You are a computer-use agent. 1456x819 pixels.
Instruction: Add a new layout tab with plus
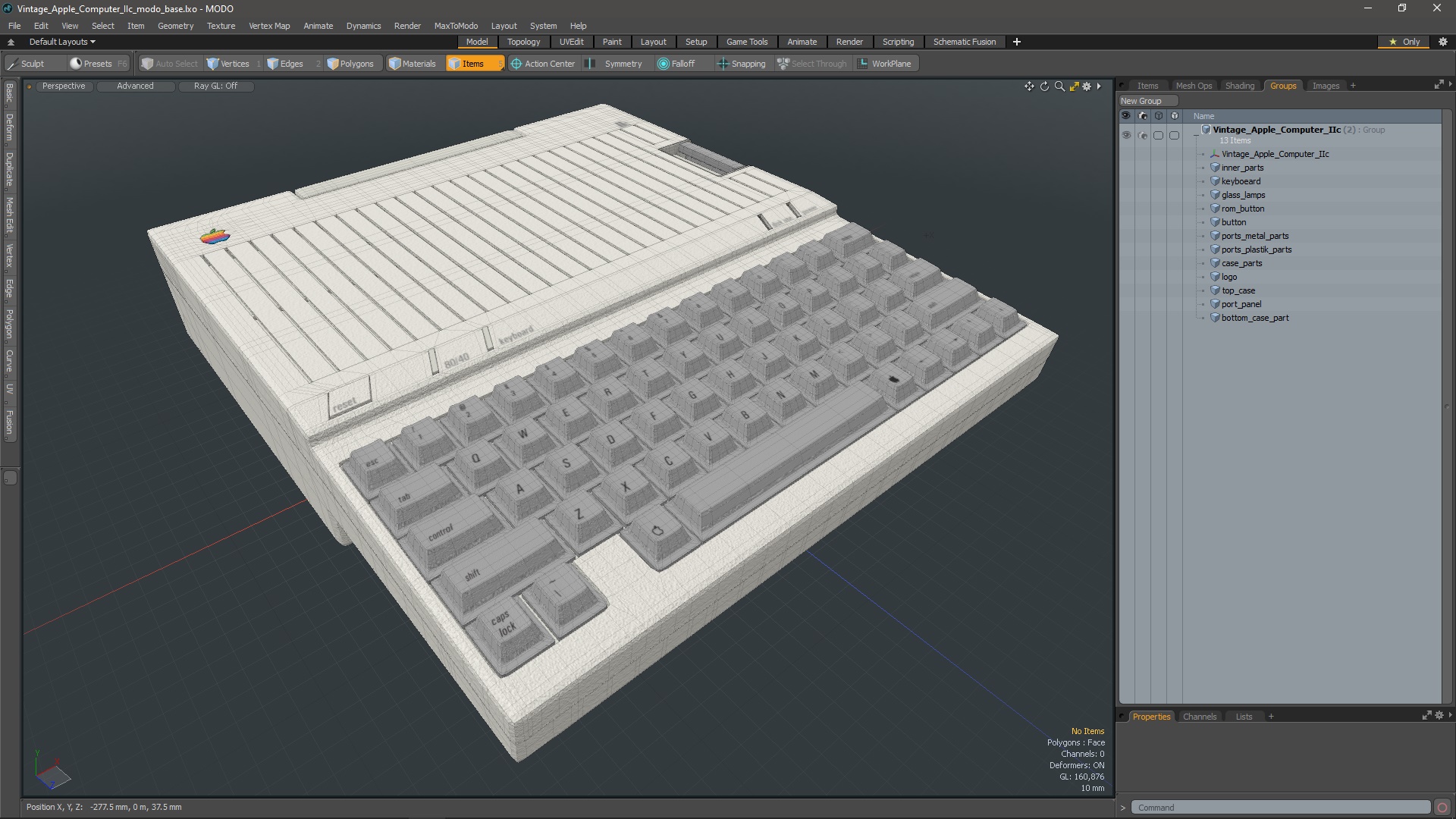pyautogui.click(x=1017, y=42)
